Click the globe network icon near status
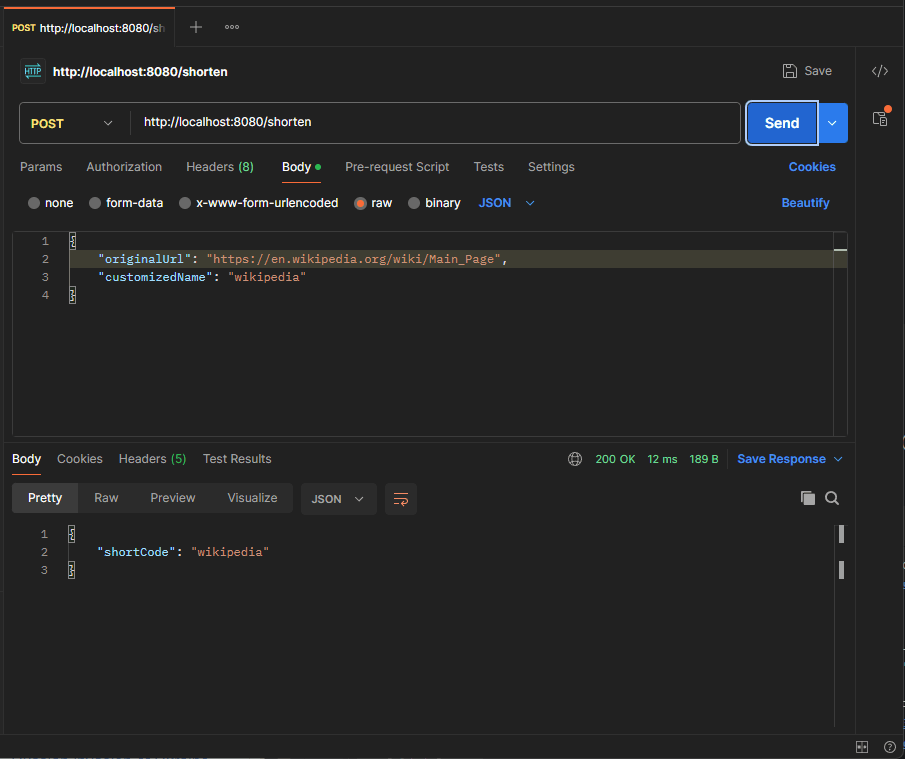The image size is (905, 759). (x=575, y=459)
